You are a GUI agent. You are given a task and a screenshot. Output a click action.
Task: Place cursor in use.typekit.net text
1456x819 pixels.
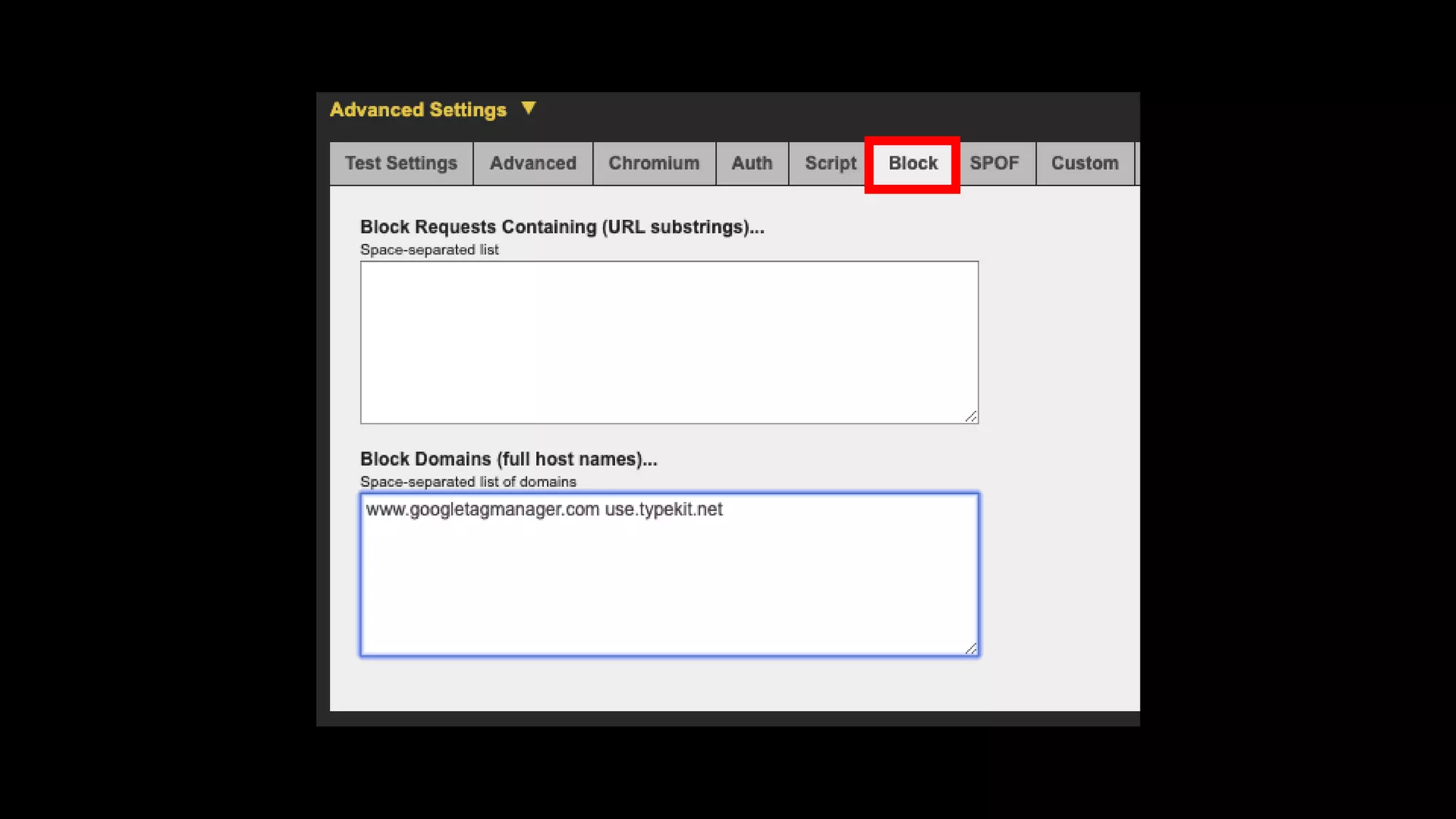(663, 510)
